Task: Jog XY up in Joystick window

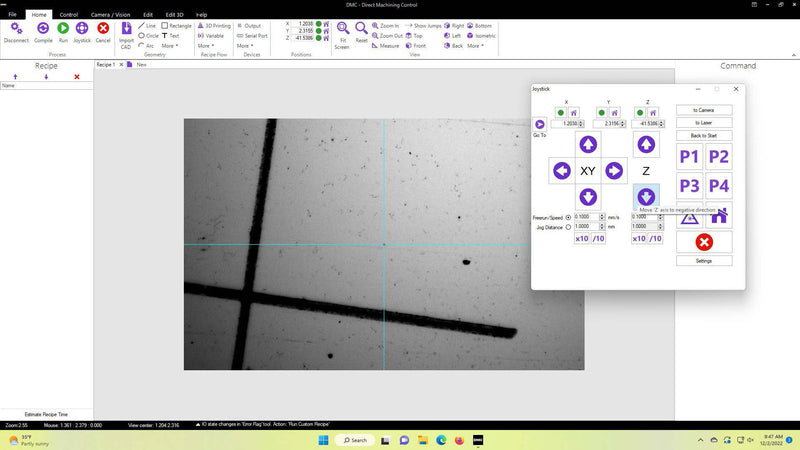Action: coord(588,144)
